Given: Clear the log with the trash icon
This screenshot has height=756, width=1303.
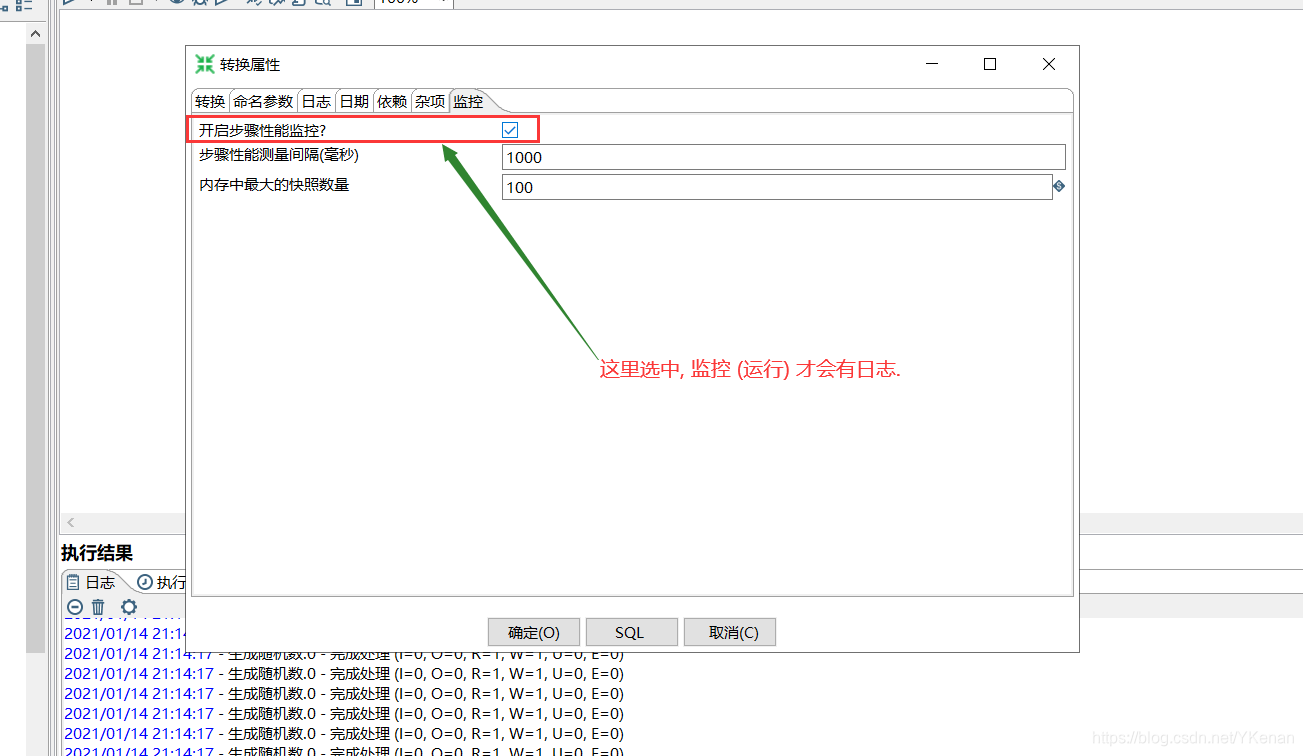Looking at the screenshot, I should [98, 607].
